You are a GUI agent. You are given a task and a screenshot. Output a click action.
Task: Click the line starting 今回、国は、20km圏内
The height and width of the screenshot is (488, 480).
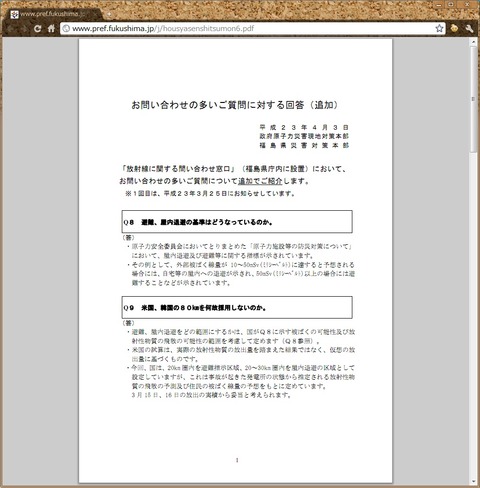[241, 368]
